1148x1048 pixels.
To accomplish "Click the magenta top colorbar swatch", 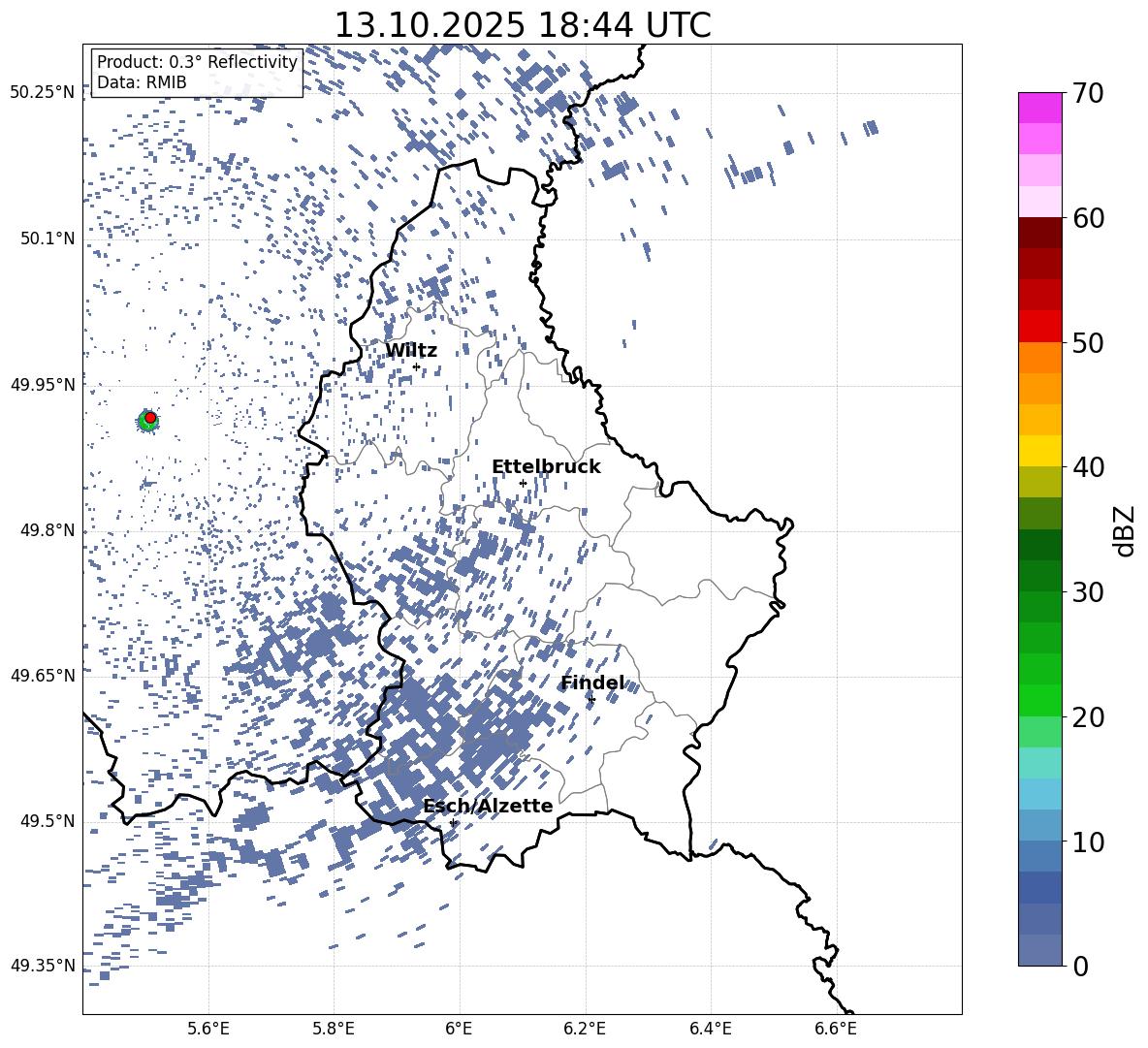I will point(1040,109).
